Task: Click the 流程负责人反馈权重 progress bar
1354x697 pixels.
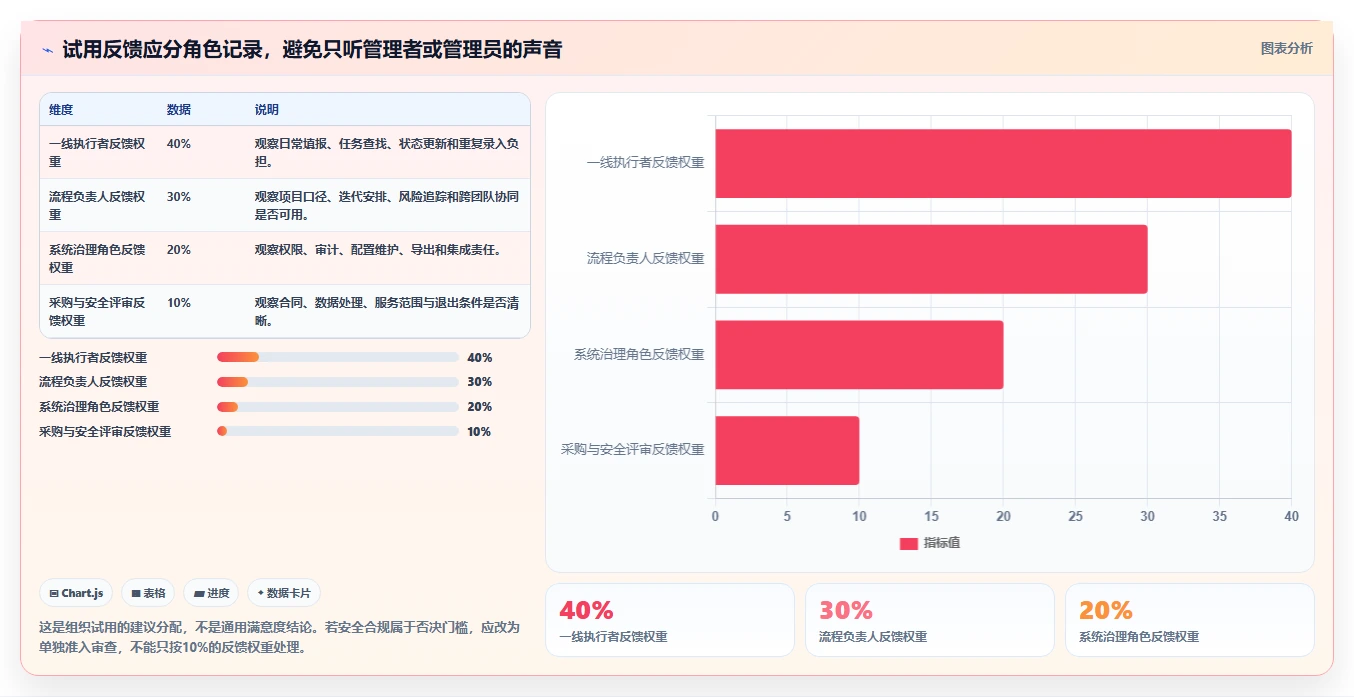Action: [x=338, y=382]
